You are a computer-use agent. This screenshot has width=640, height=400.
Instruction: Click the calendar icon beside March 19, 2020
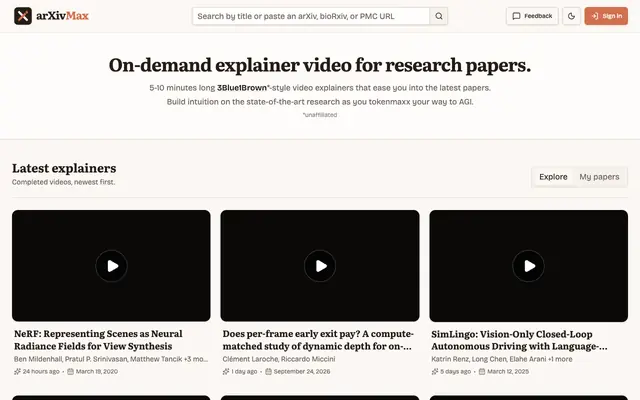pyautogui.click(x=71, y=371)
